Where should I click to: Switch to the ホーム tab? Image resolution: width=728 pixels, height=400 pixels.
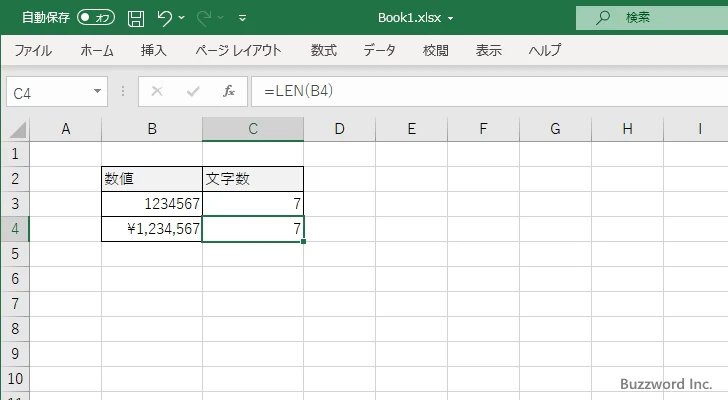[x=97, y=50]
